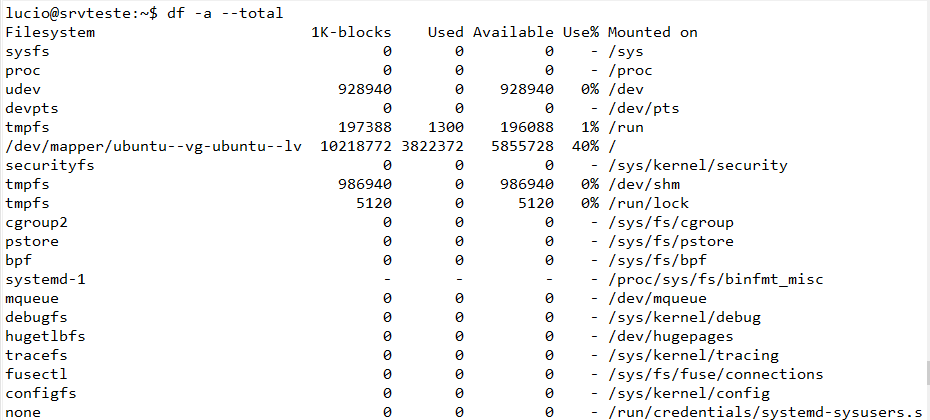Click the 'udev' filesystem name

pyautogui.click(x=22, y=89)
